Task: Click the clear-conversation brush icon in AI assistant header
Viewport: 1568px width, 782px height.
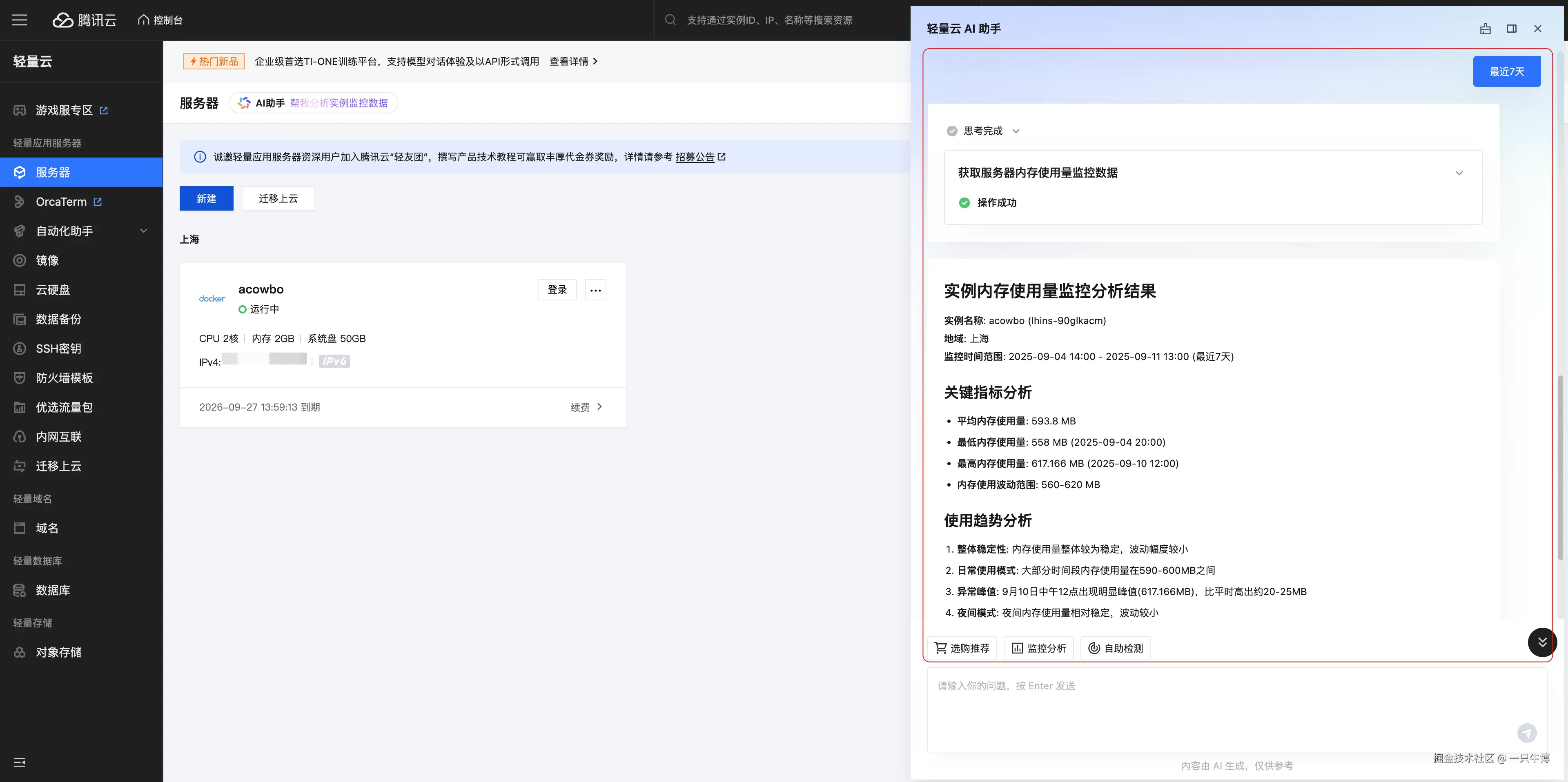Action: pyautogui.click(x=1485, y=29)
